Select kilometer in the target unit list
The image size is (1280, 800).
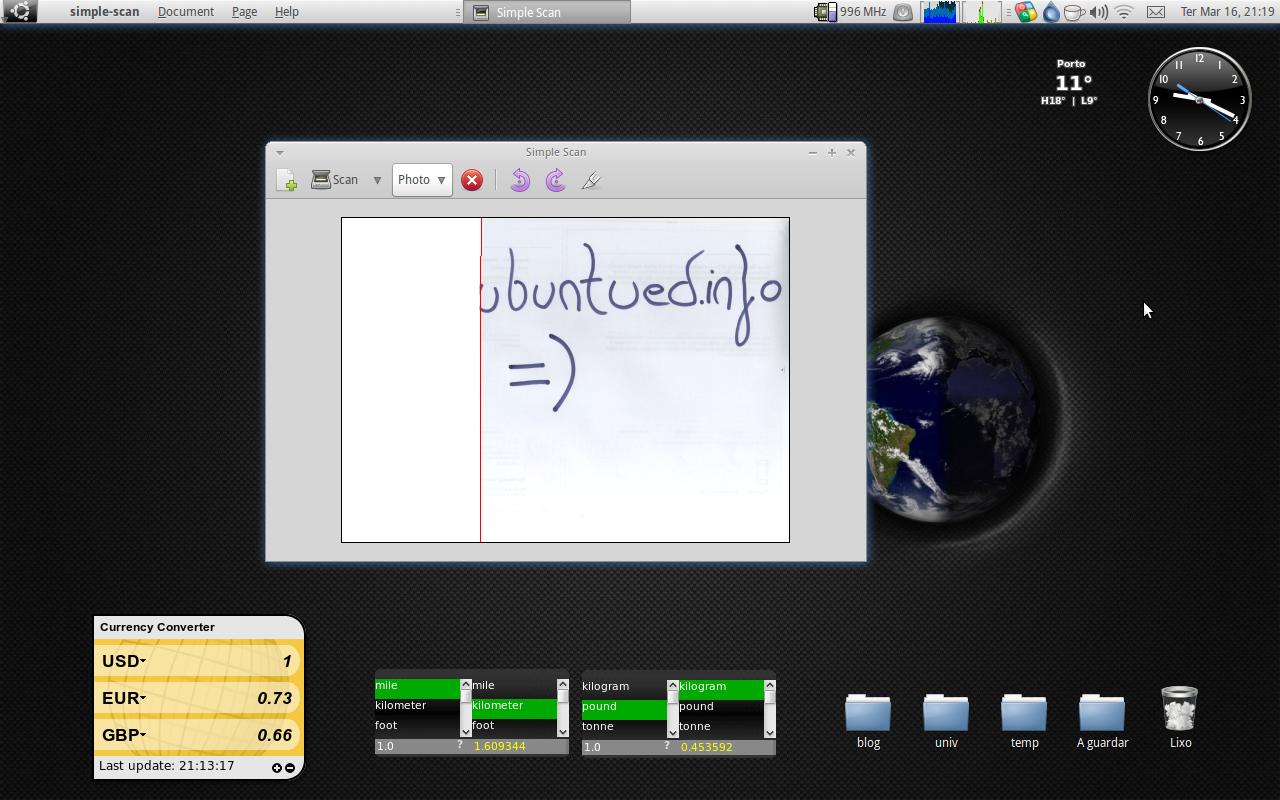click(x=514, y=706)
